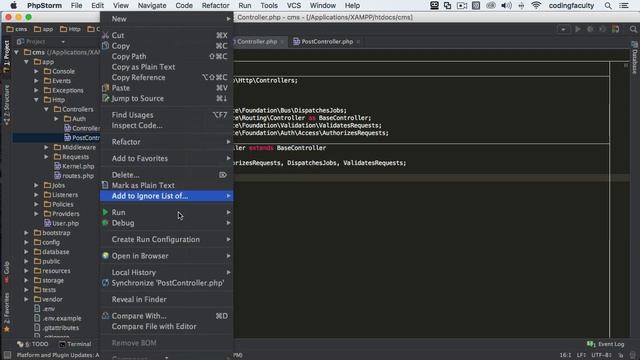Choose Inspect Code...

(x=167, y=125)
